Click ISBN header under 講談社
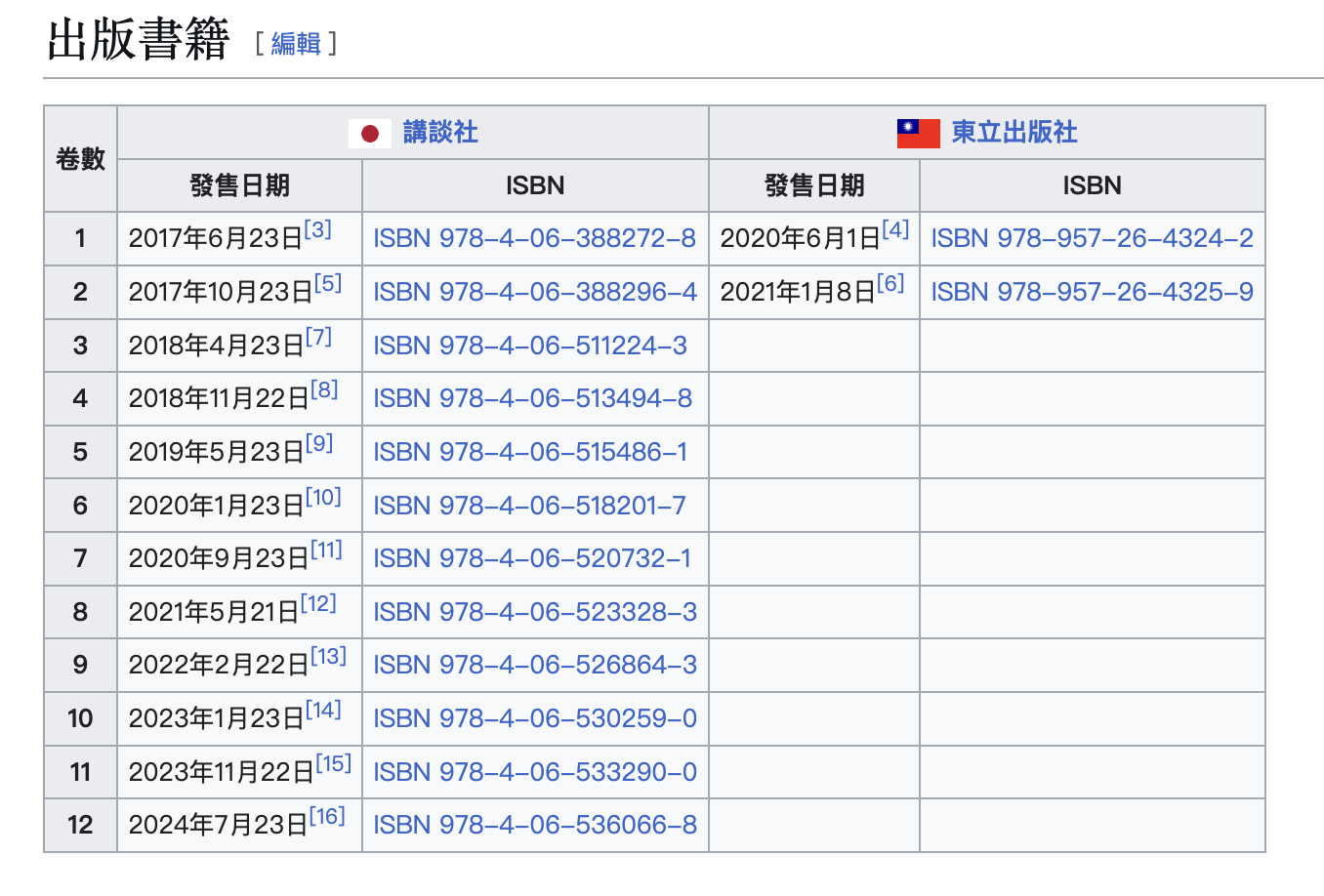1324x896 pixels. (x=535, y=185)
